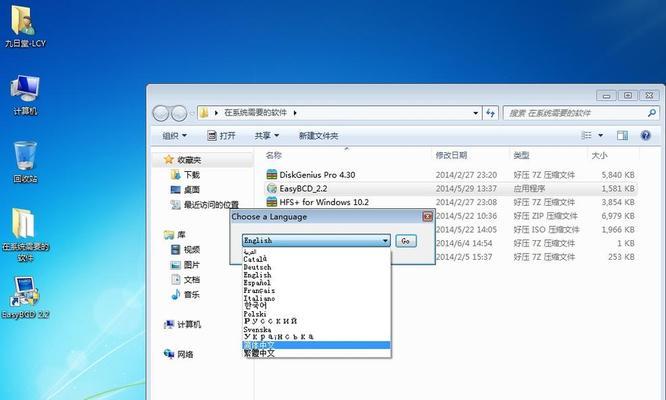The image size is (666, 400).
Task: Sort by 大小 column header
Action: (x=599, y=155)
